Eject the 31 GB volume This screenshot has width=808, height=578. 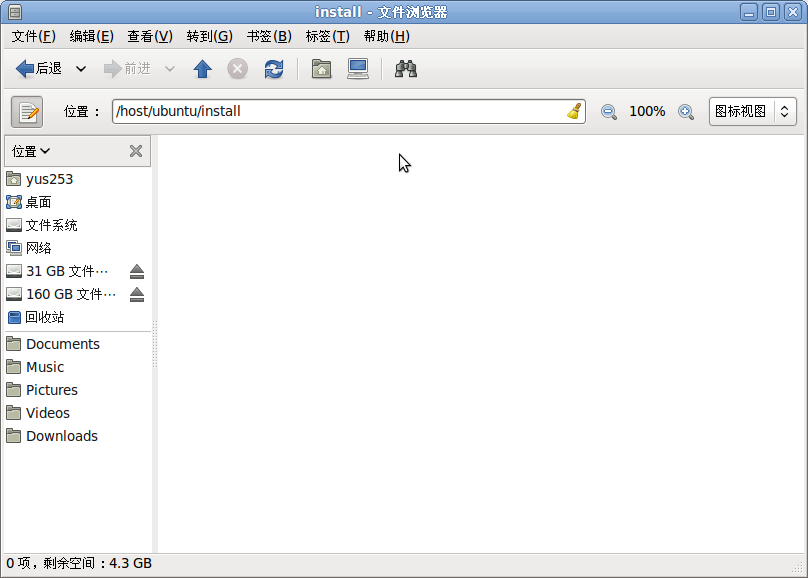pos(137,271)
